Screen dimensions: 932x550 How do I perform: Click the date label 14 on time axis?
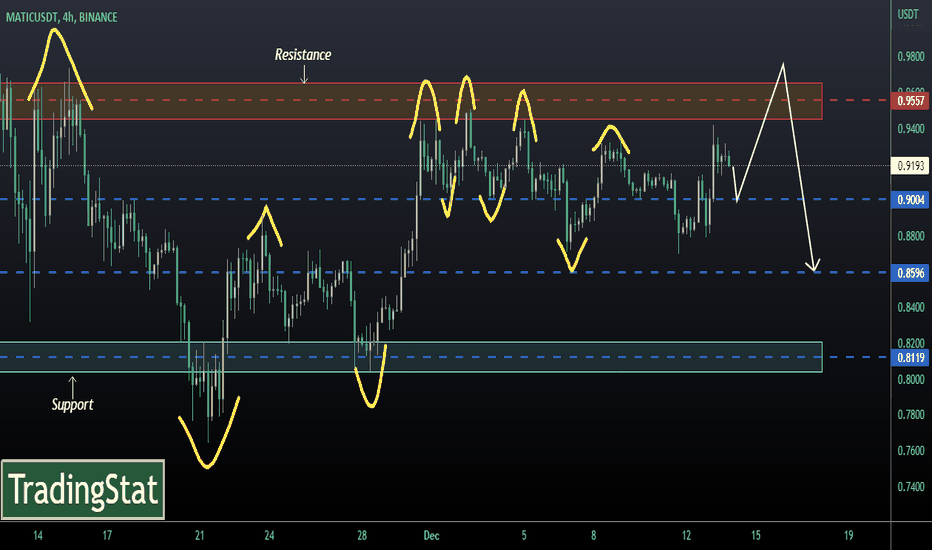pos(37,536)
